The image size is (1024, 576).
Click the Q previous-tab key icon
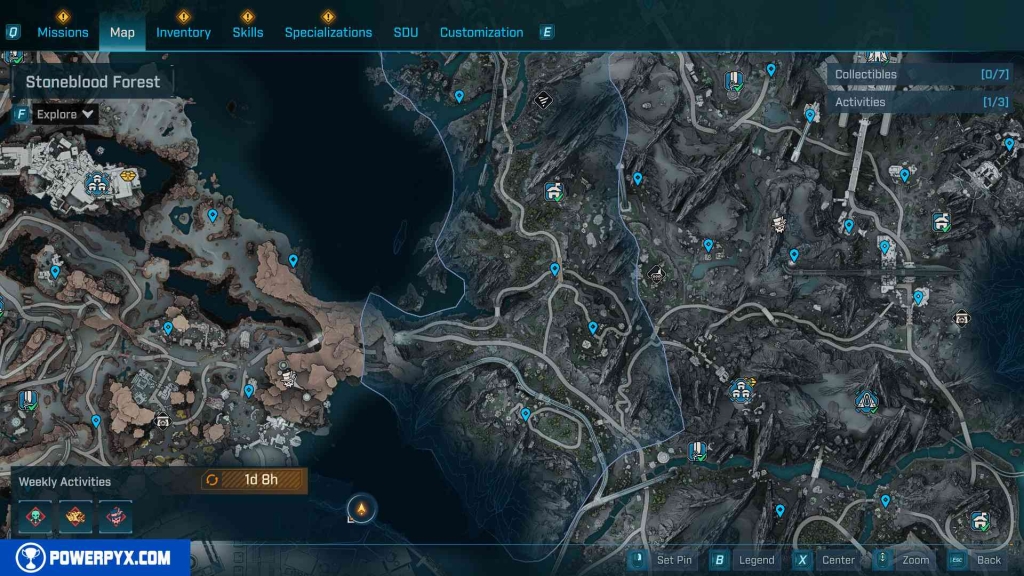tap(13, 32)
